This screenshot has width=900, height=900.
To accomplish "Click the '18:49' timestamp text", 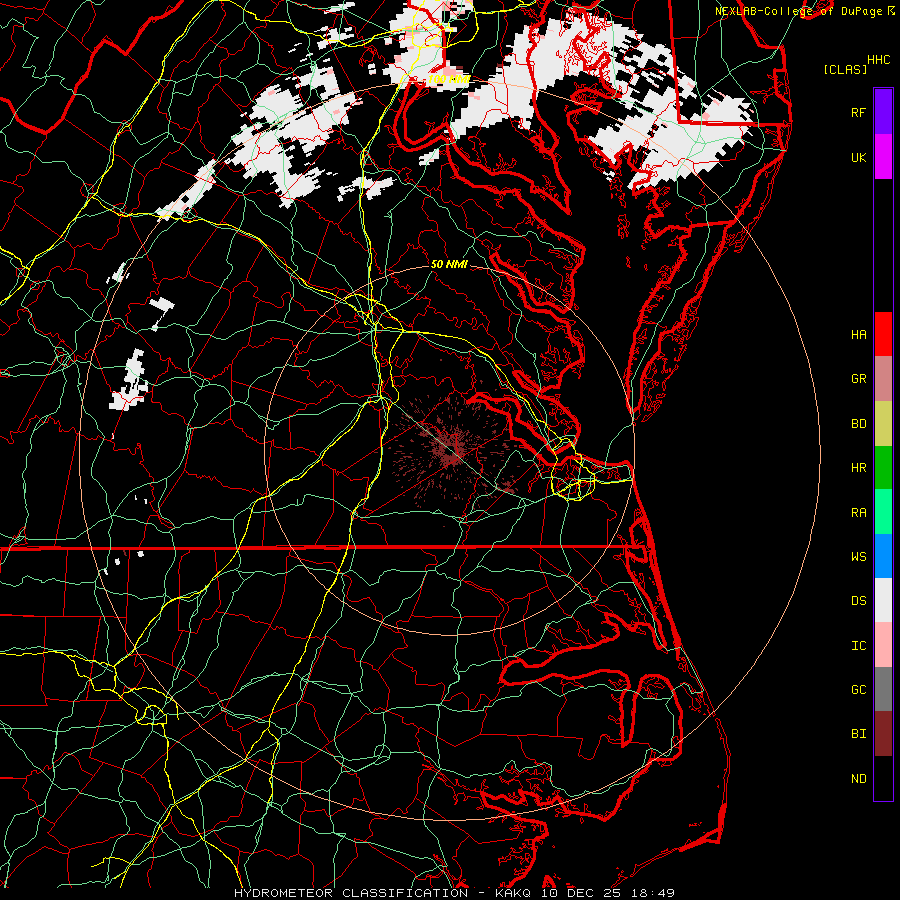I will (653, 893).
